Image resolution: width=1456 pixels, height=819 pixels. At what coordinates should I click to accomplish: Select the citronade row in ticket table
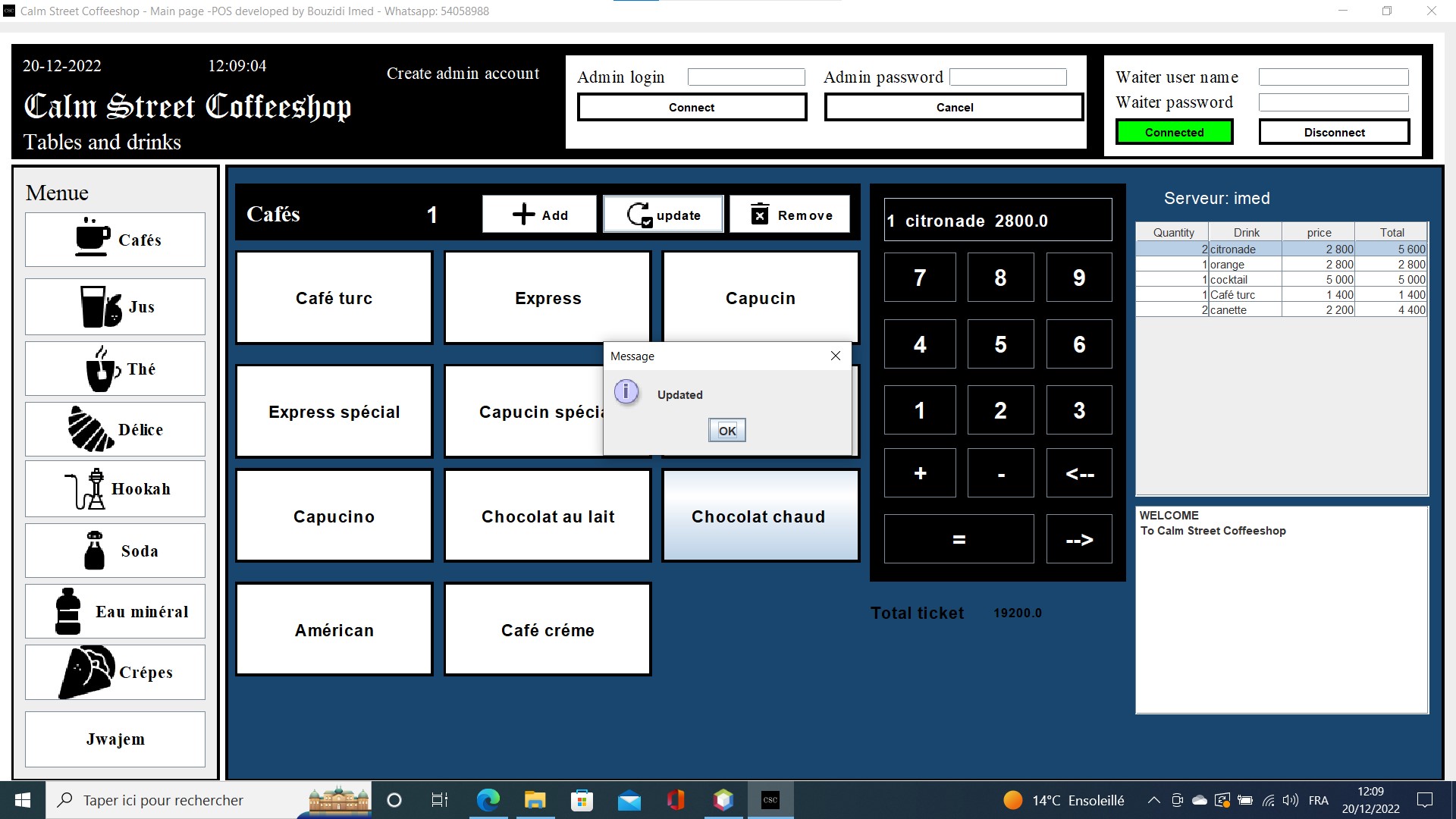[1282, 249]
